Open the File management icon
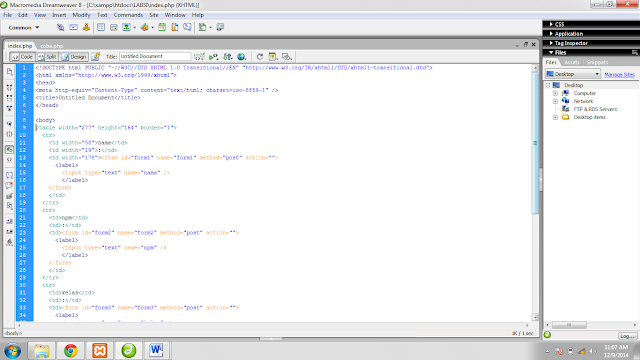This screenshot has height=360, width=640. [228, 57]
